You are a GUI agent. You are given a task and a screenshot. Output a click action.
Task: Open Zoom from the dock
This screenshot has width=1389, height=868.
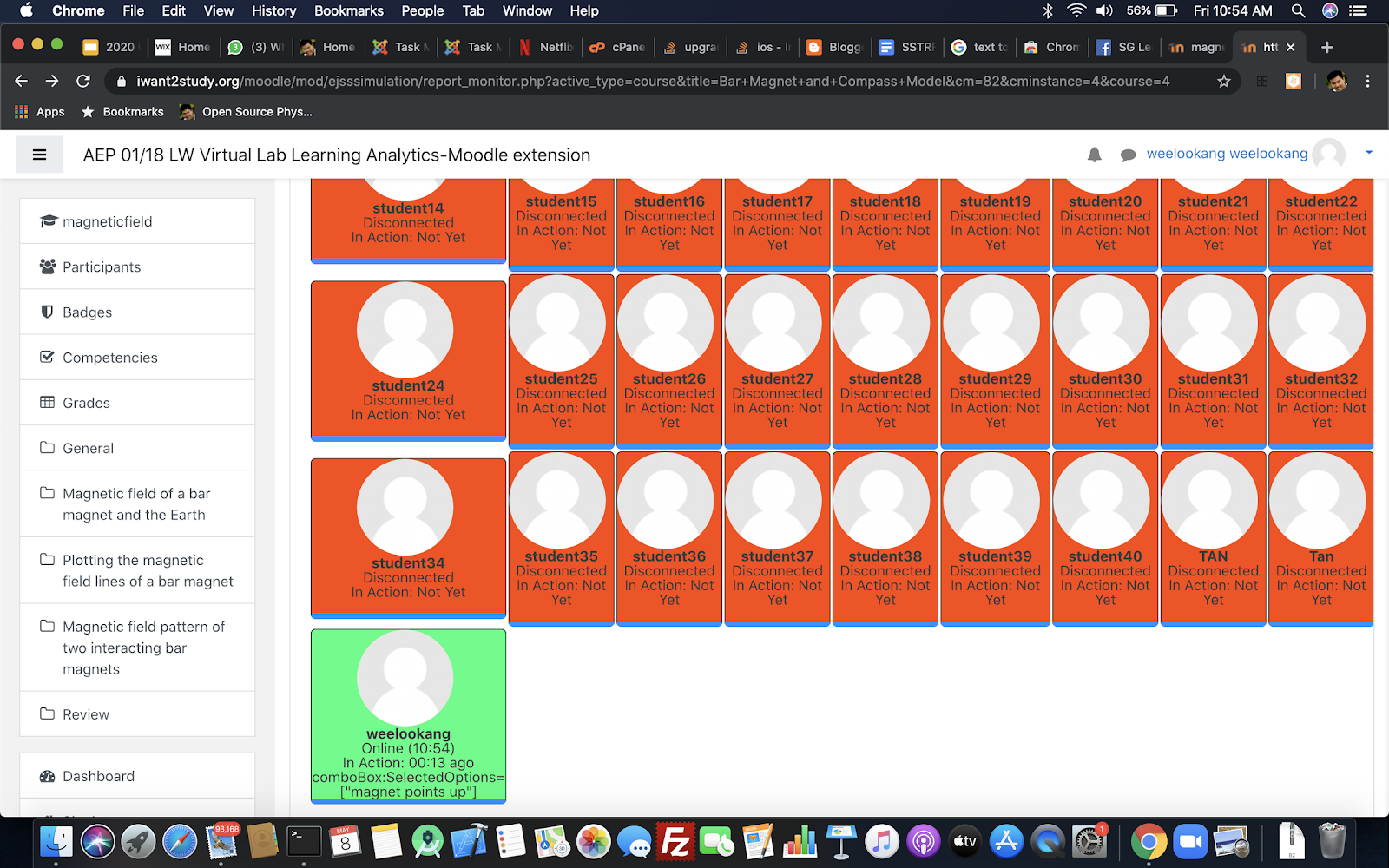[x=1190, y=841]
